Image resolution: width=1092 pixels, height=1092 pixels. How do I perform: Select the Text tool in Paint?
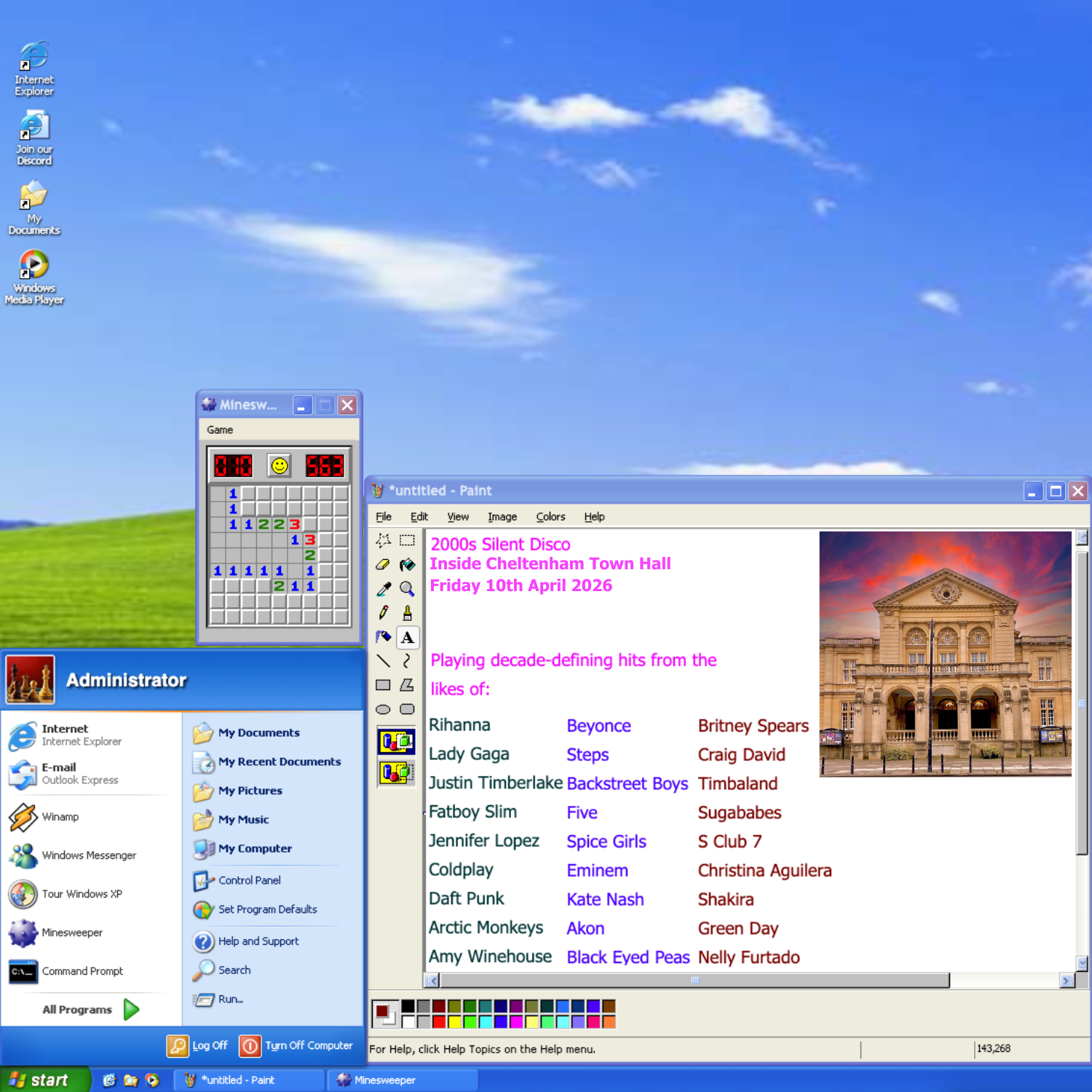click(x=407, y=637)
